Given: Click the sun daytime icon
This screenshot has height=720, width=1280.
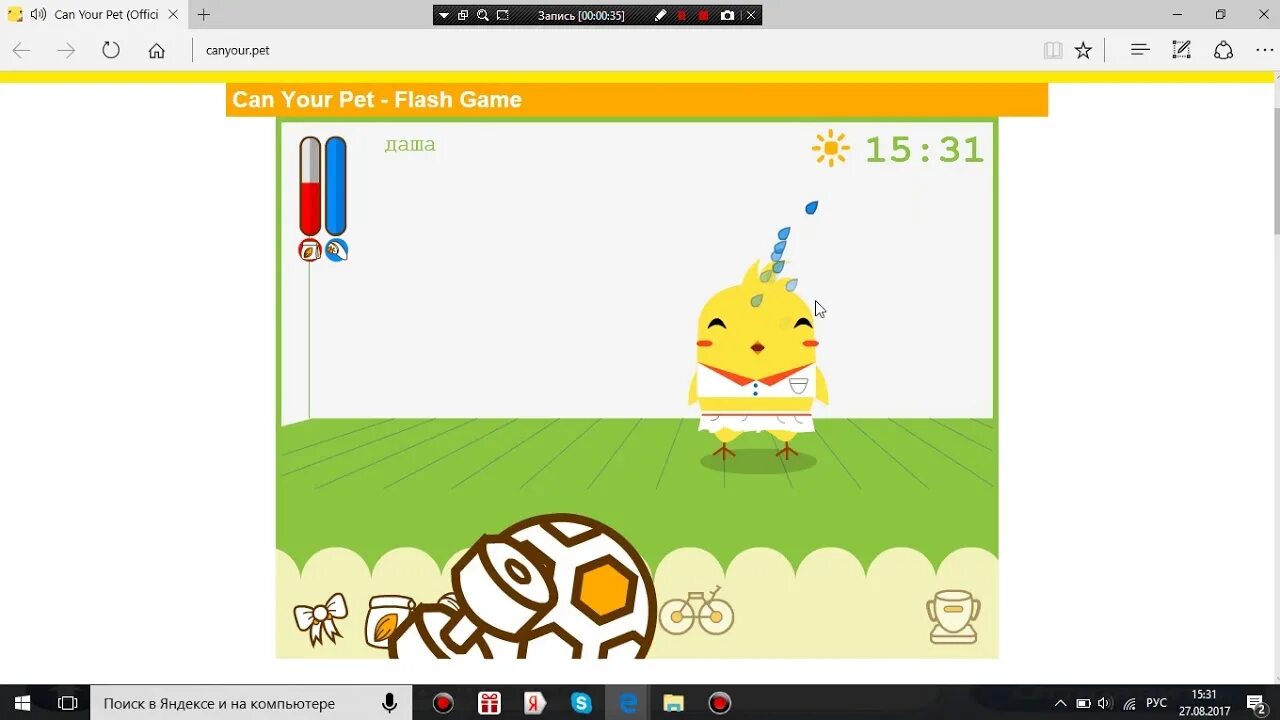Looking at the screenshot, I should tap(831, 149).
